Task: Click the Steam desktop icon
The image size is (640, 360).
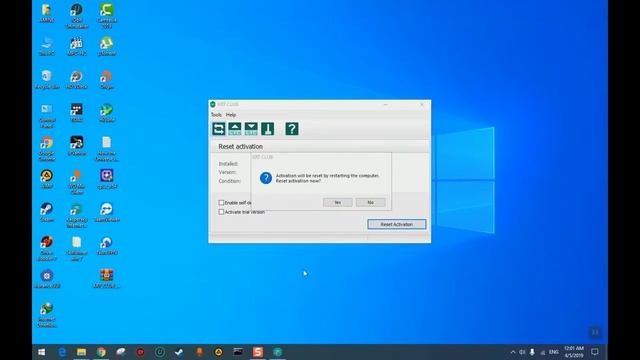Action: [x=47, y=212]
